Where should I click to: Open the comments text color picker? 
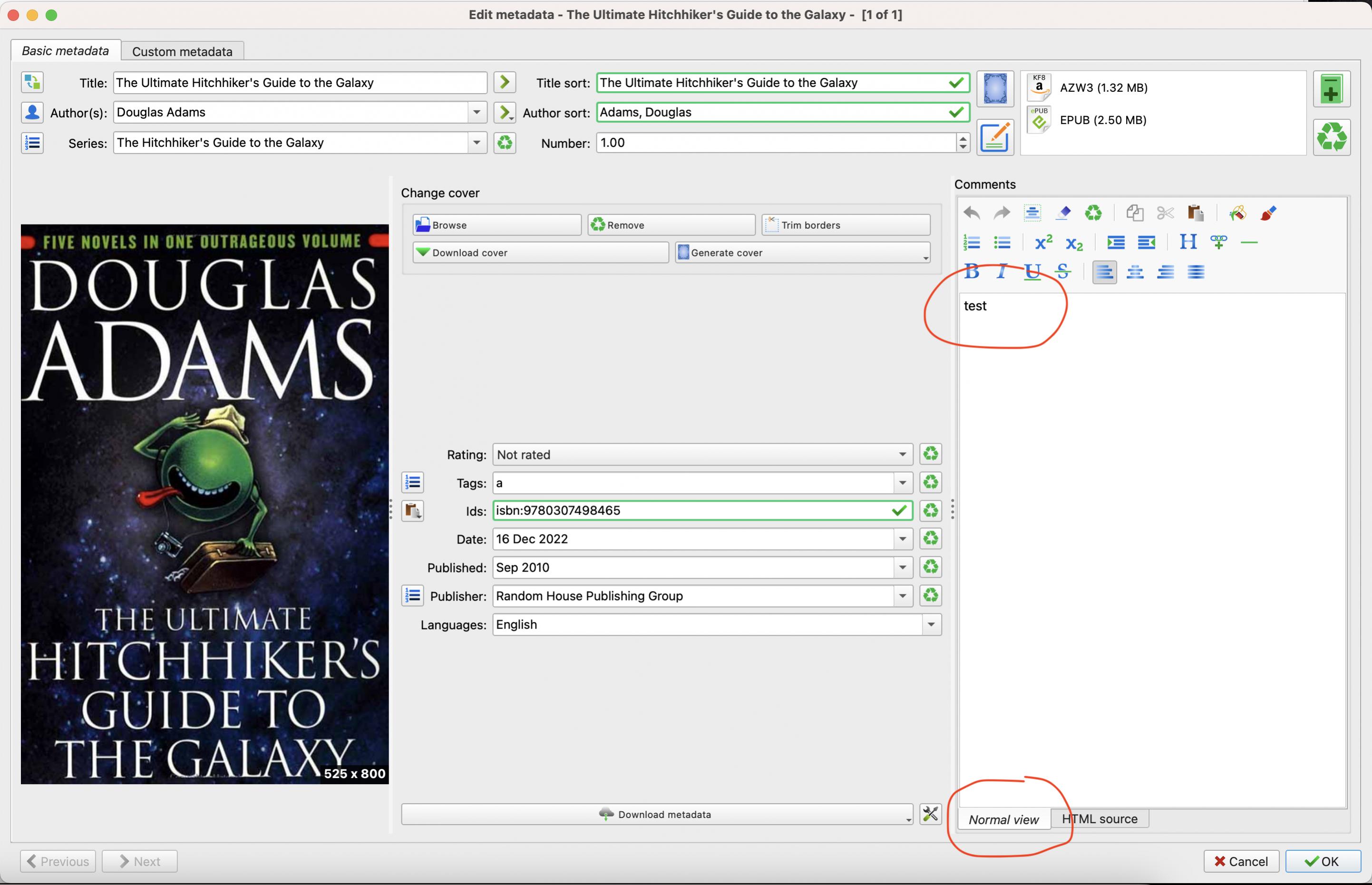(x=1268, y=213)
